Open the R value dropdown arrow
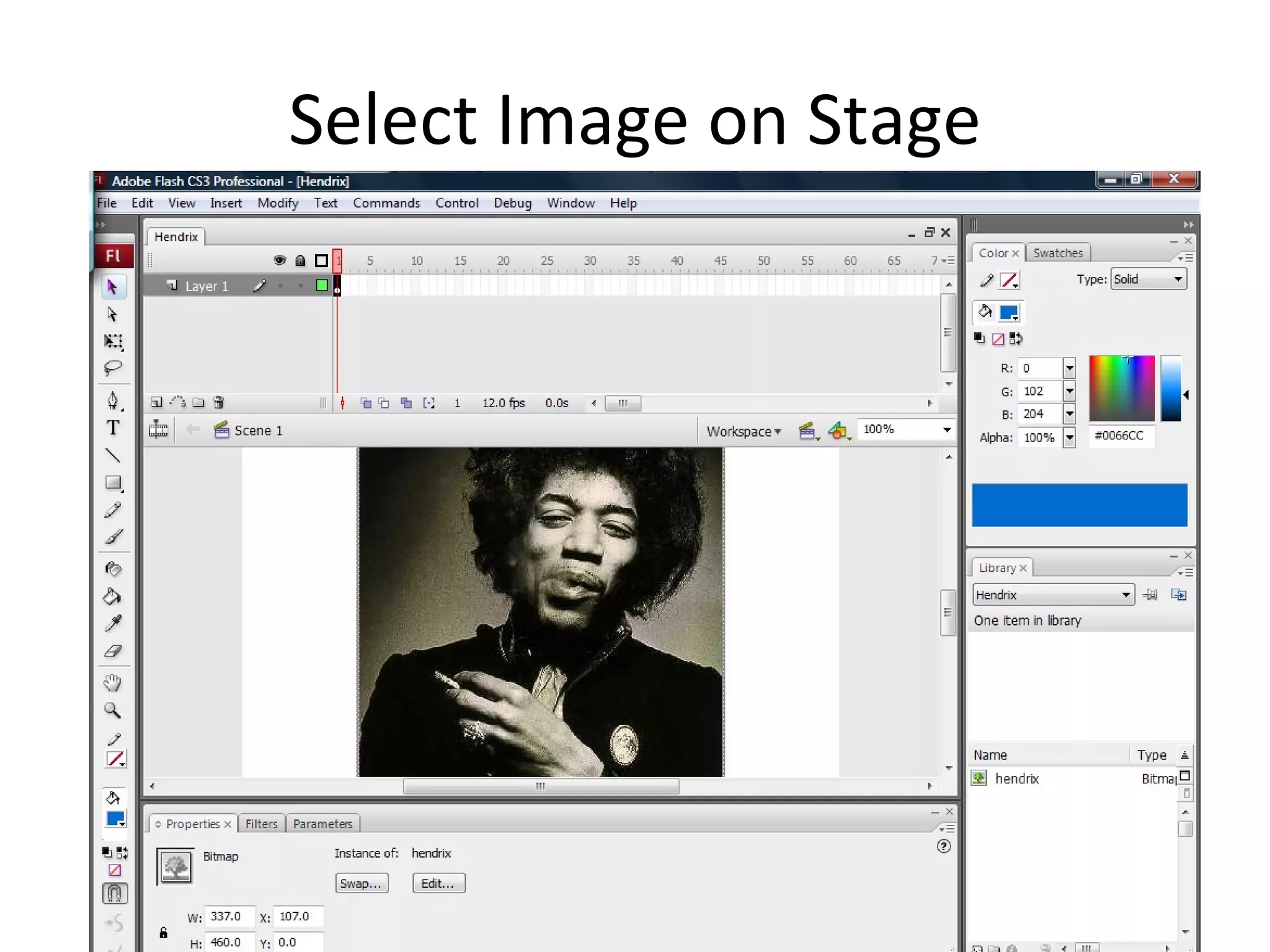Viewport: 1270px width, 952px height. [x=1070, y=368]
